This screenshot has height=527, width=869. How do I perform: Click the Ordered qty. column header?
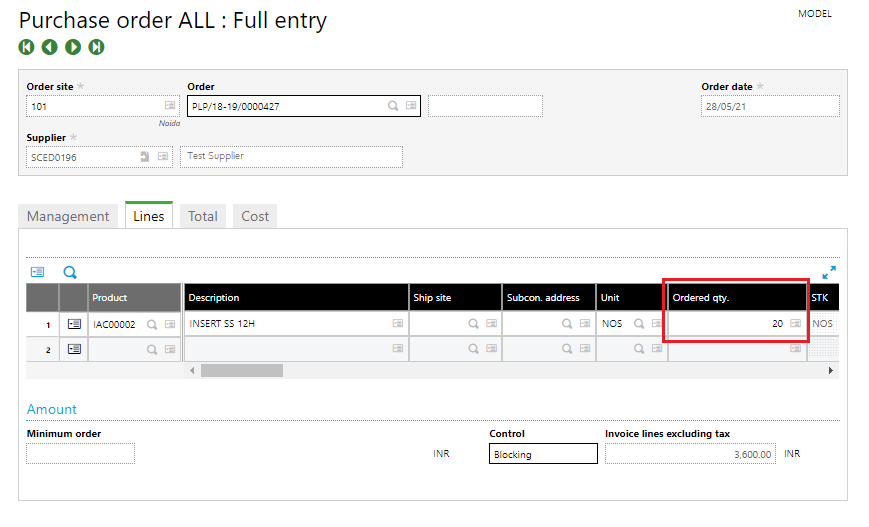point(737,298)
